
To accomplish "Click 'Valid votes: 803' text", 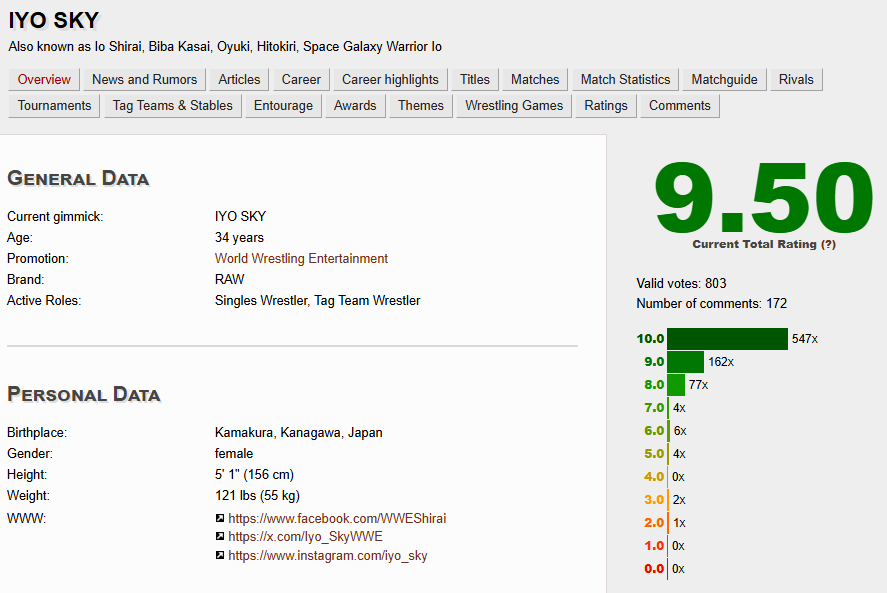I will click(x=681, y=283).
